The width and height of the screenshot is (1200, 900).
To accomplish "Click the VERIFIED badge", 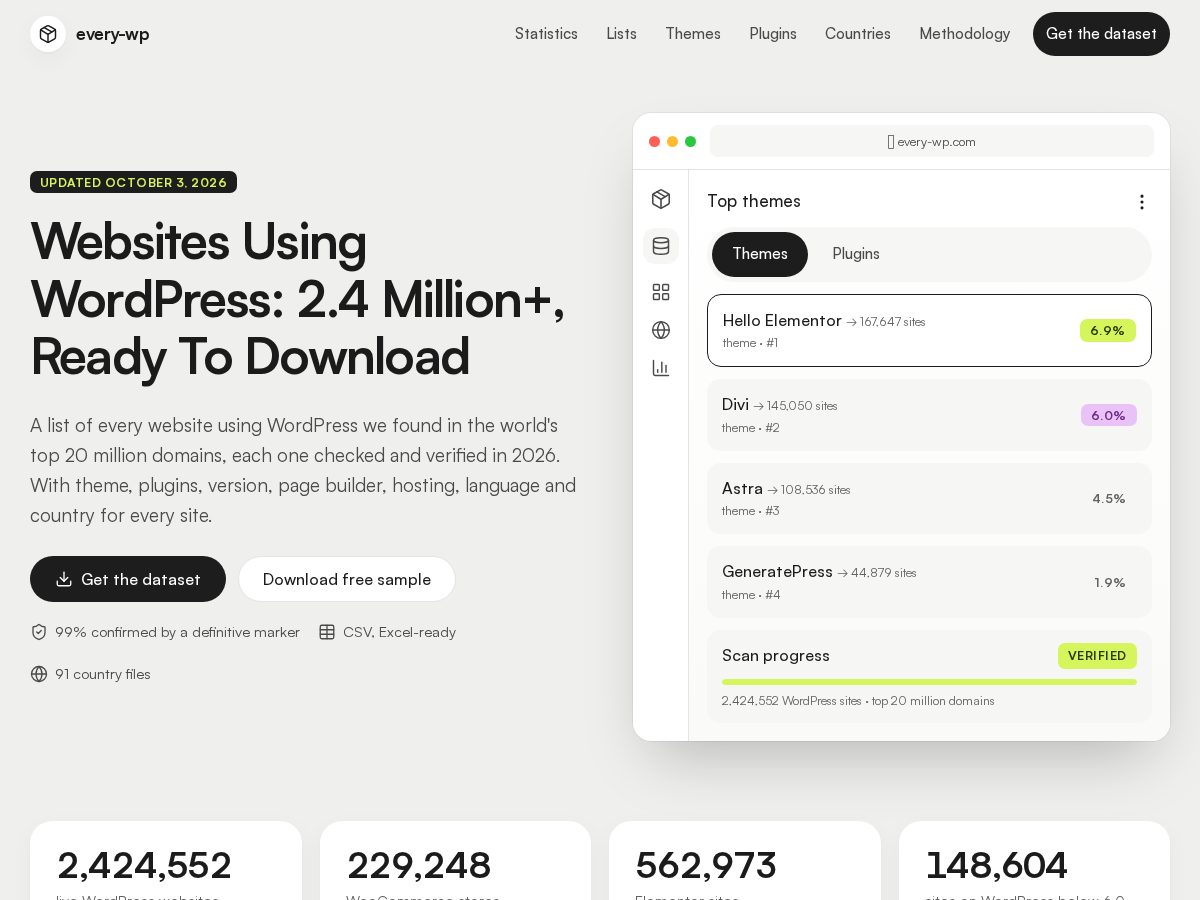I will coord(1097,656).
